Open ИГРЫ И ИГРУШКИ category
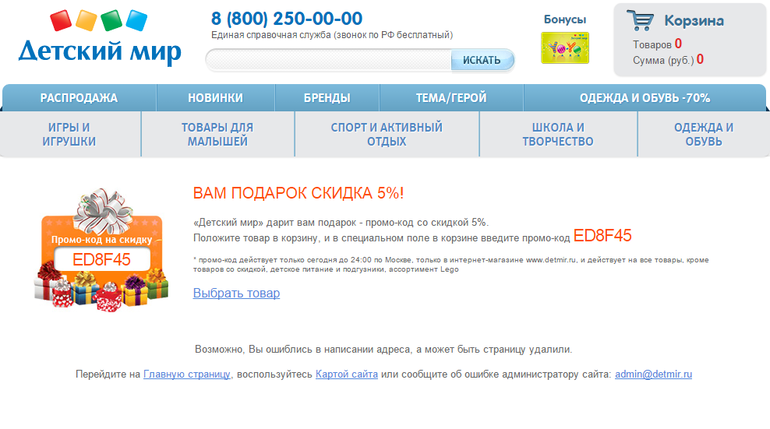The height and width of the screenshot is (429, 770). click(x=69, y=135)
